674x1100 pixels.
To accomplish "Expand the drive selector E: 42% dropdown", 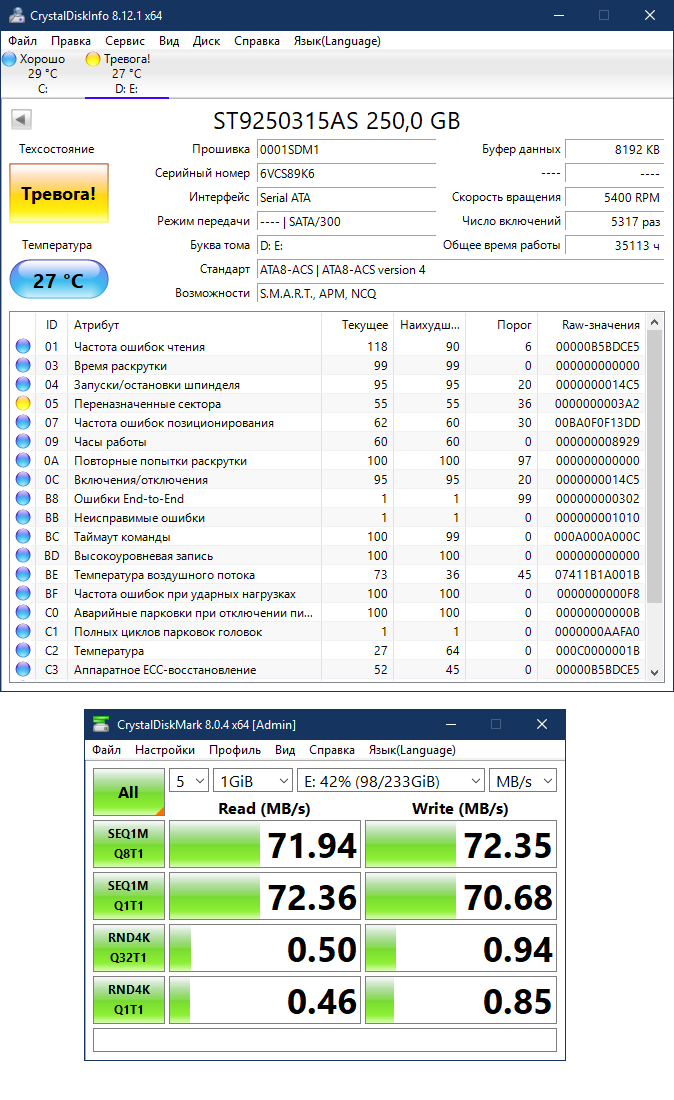I will [390, 780].
